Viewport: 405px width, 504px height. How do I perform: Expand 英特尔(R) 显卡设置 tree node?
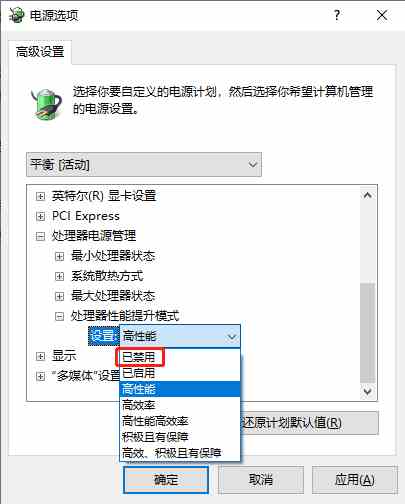tap(40, 196)
